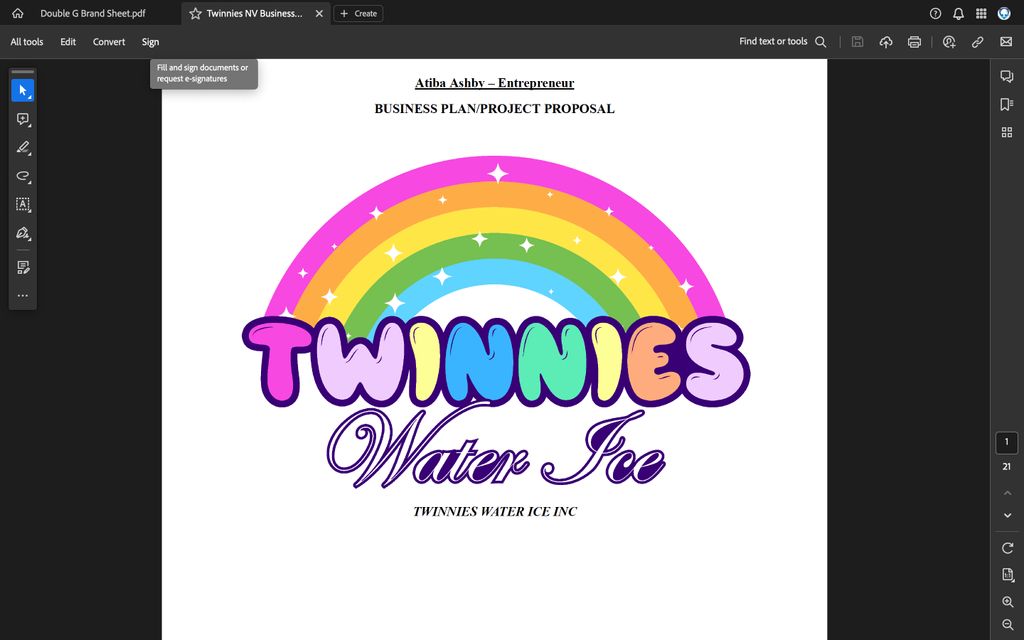Image resolution: width=1024 pixels, height=640 pixels.
Task: Select the Add comment tool
Action: (23, 119)
